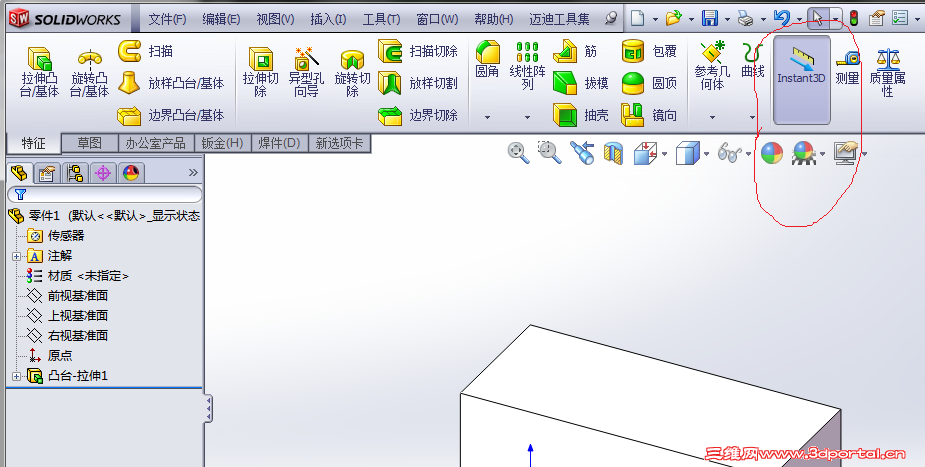This screenshot has width=925, height=467.
Task: Open the 视图(V) menu
Action: [x=275, y=19]
